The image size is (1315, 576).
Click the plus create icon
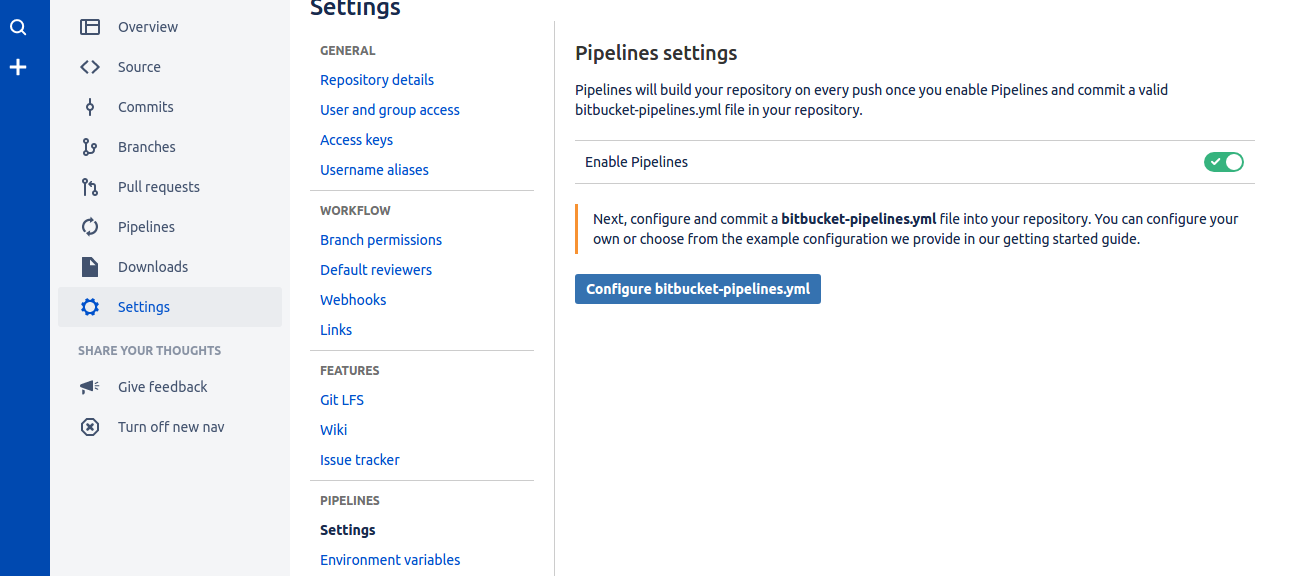tap(18, 68)
